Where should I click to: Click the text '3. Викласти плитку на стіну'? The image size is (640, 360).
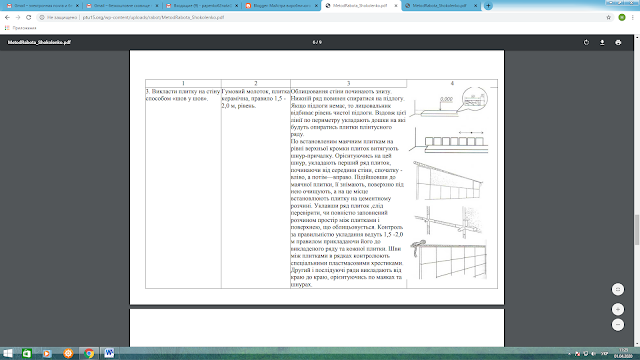[183, 91]
